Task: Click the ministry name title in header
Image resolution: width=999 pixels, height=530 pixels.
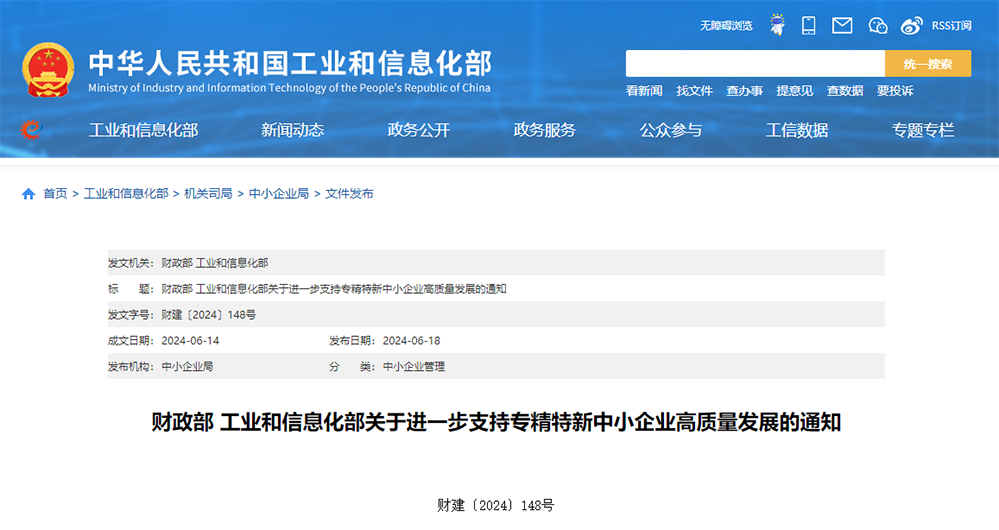Action: click(x=291, y=63)
